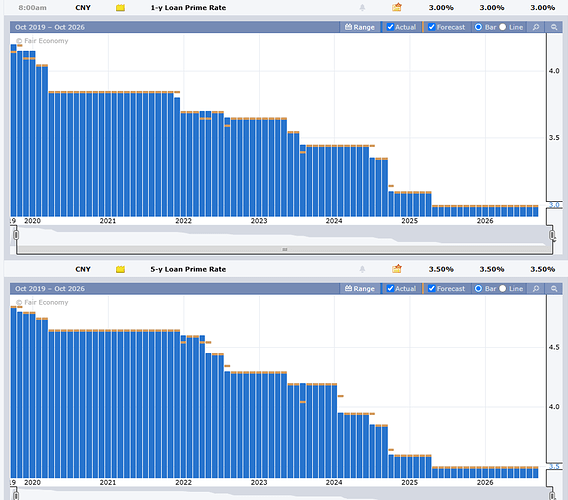The height and width of the screenshot is (500, 568).
Task: Click zoom-in magnifier in 5-y chart toolbar
Action: pos(536,289)
